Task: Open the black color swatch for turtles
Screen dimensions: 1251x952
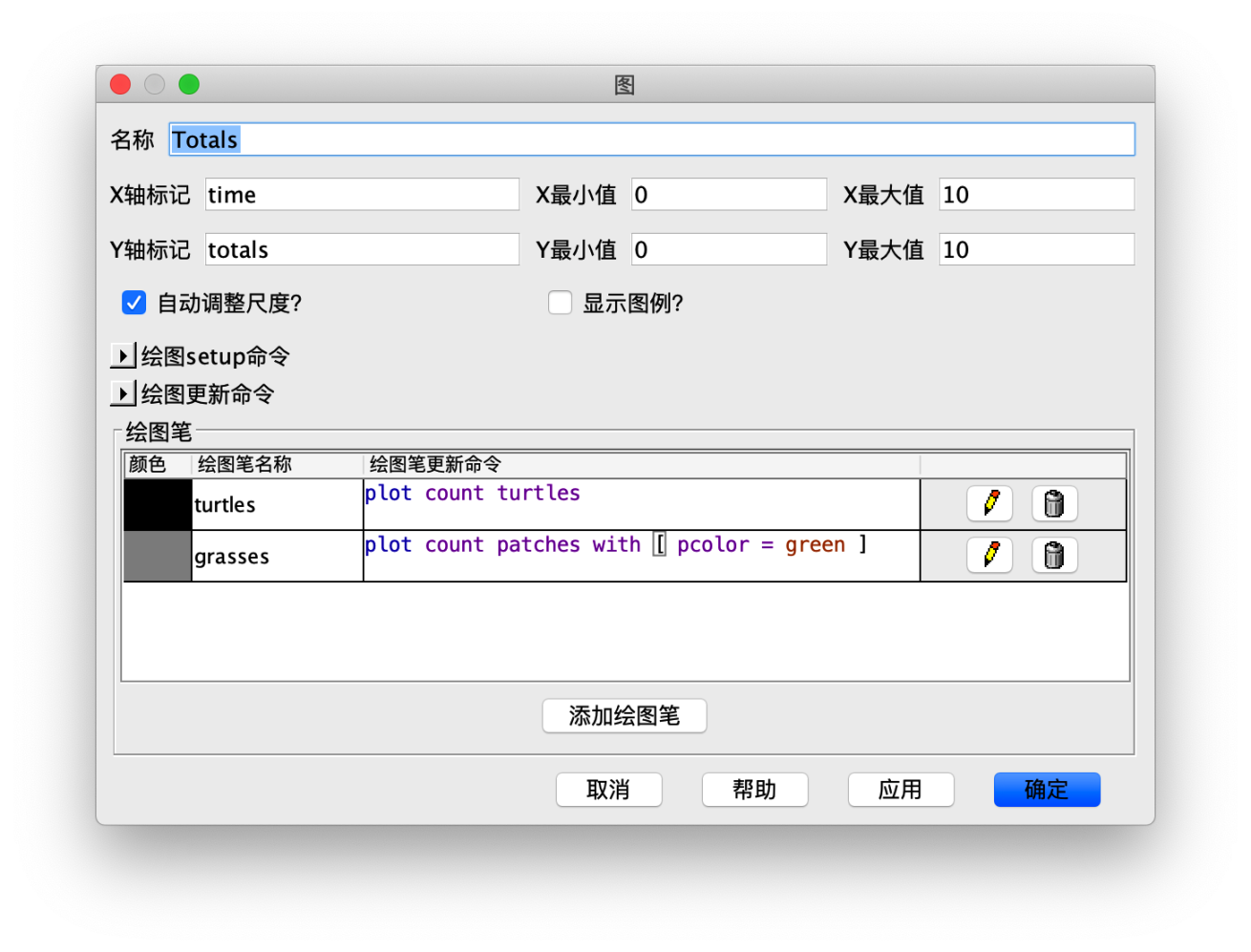Action: [x=158, y=504]
